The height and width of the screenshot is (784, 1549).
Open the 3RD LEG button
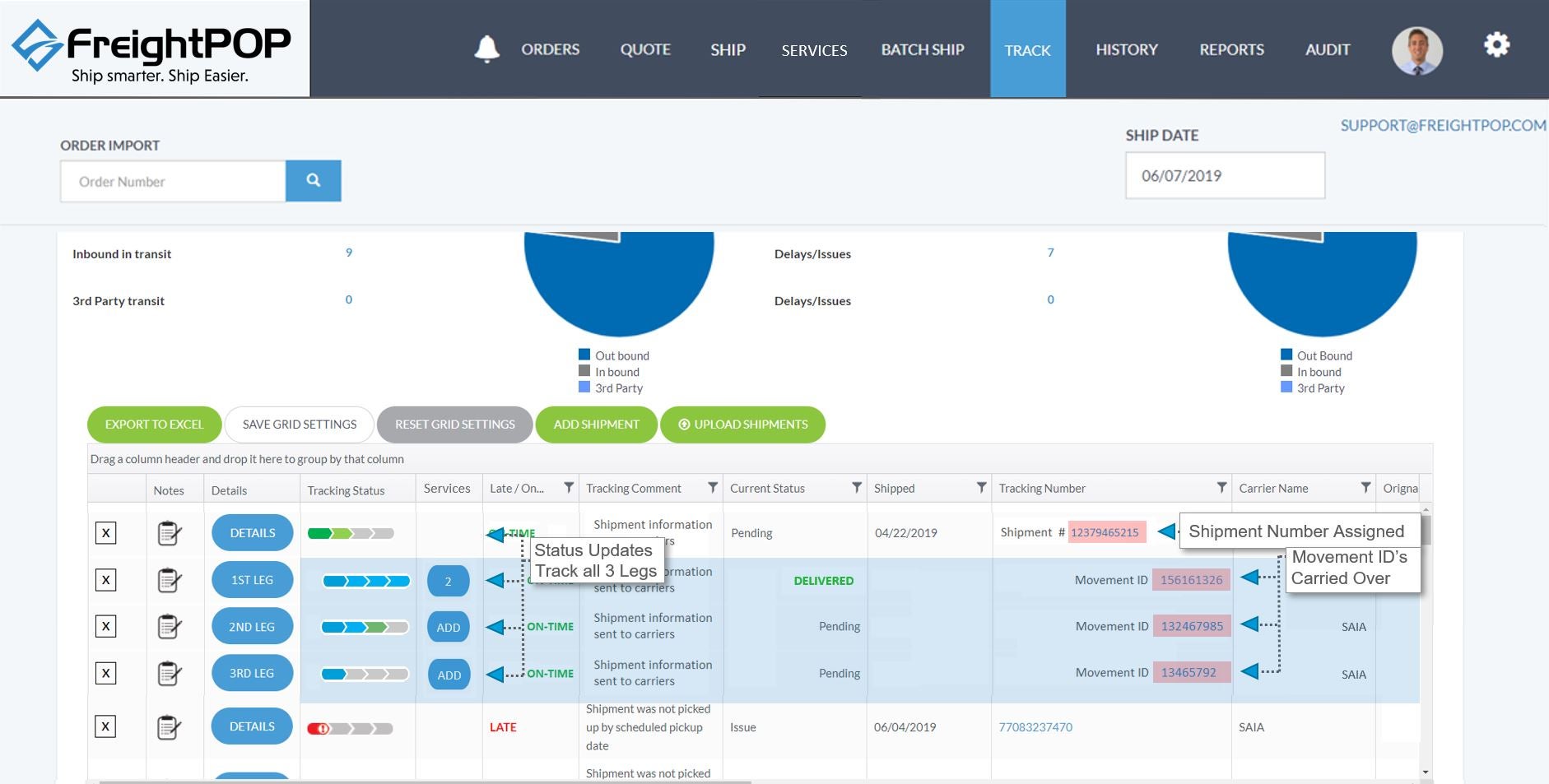[x=253, y=673]
